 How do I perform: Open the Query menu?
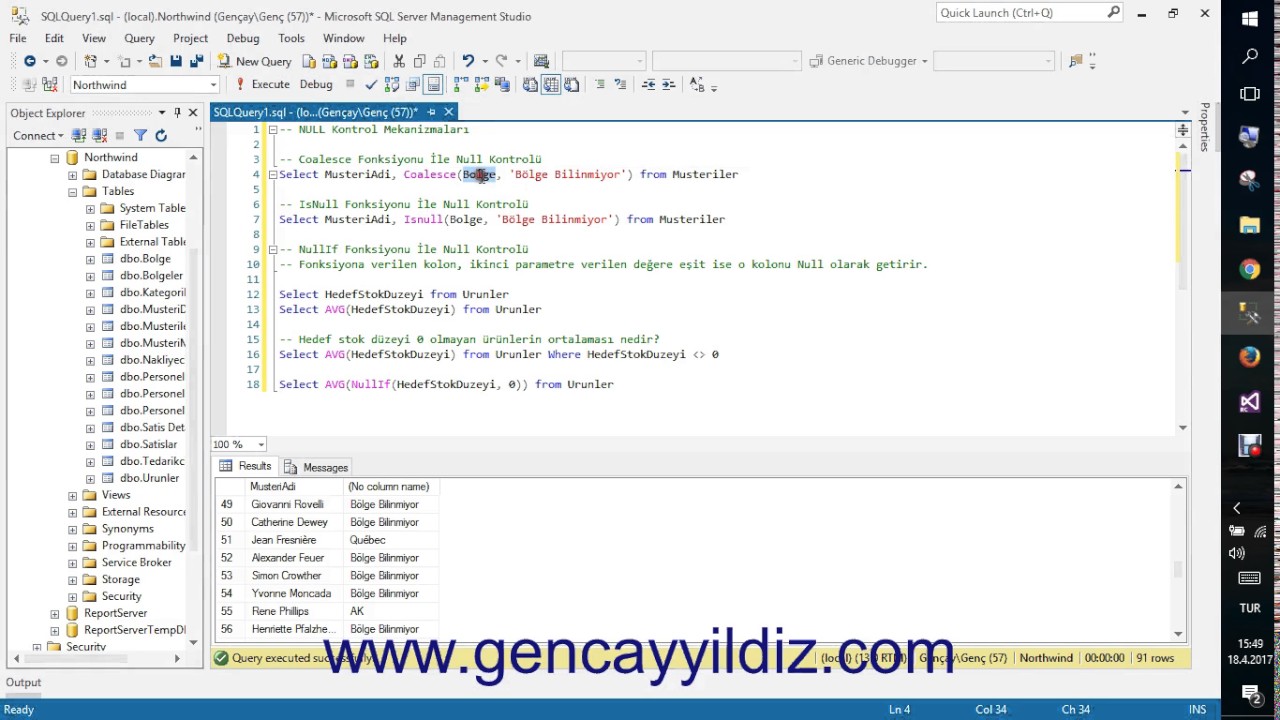click(139, 38)
